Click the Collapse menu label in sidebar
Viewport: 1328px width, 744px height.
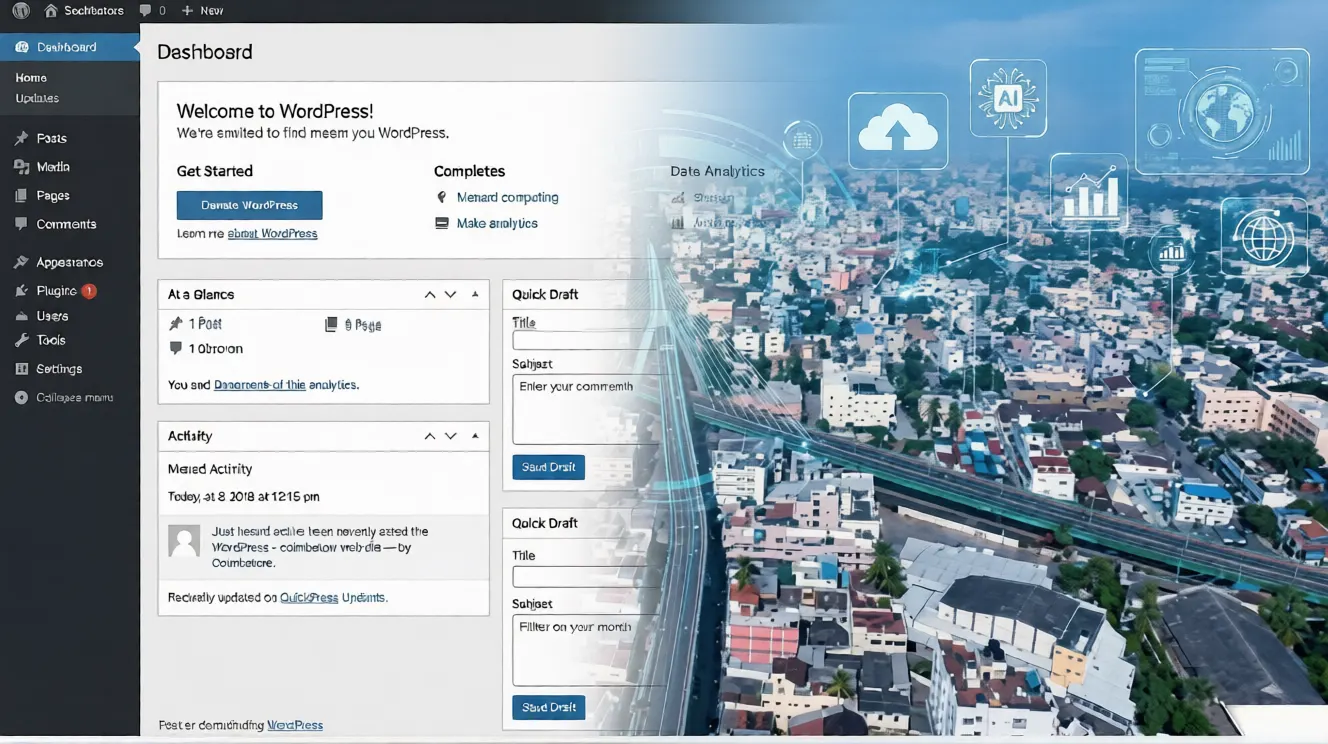(x=75, y=398)
